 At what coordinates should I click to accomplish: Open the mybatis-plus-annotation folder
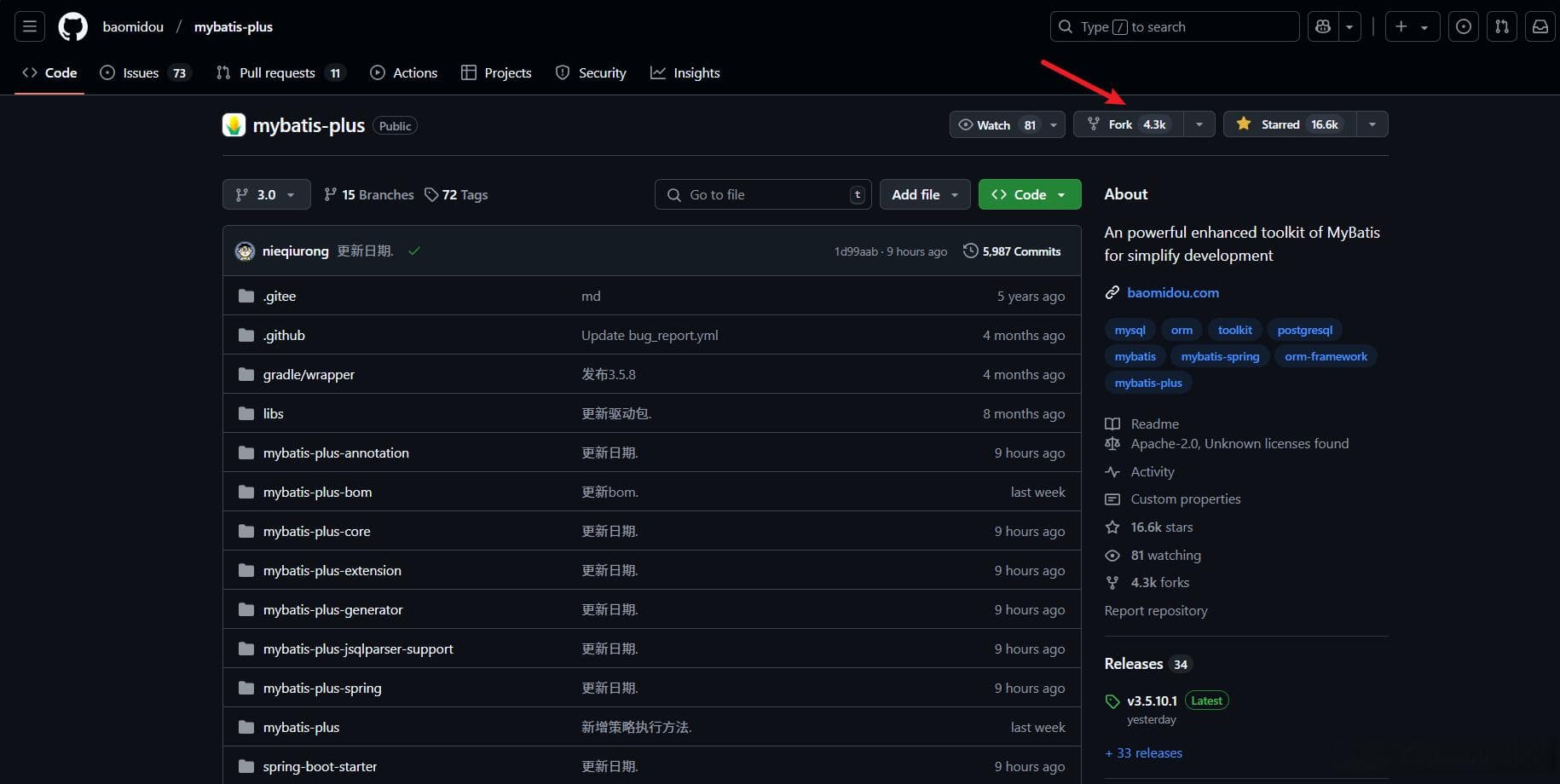336,453
